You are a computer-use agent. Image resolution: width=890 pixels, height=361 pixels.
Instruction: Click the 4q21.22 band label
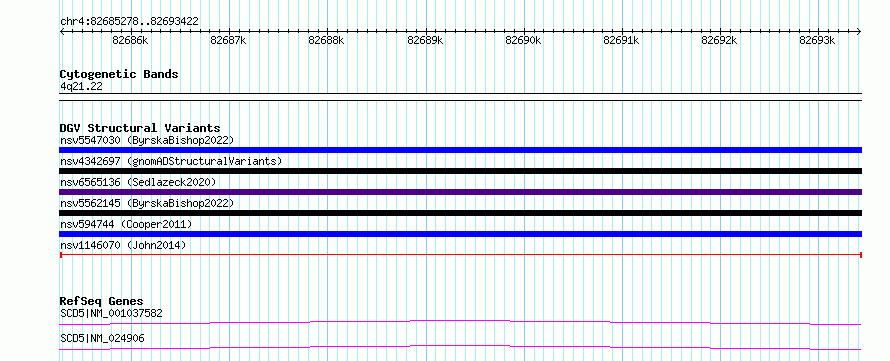coord(81,86)
